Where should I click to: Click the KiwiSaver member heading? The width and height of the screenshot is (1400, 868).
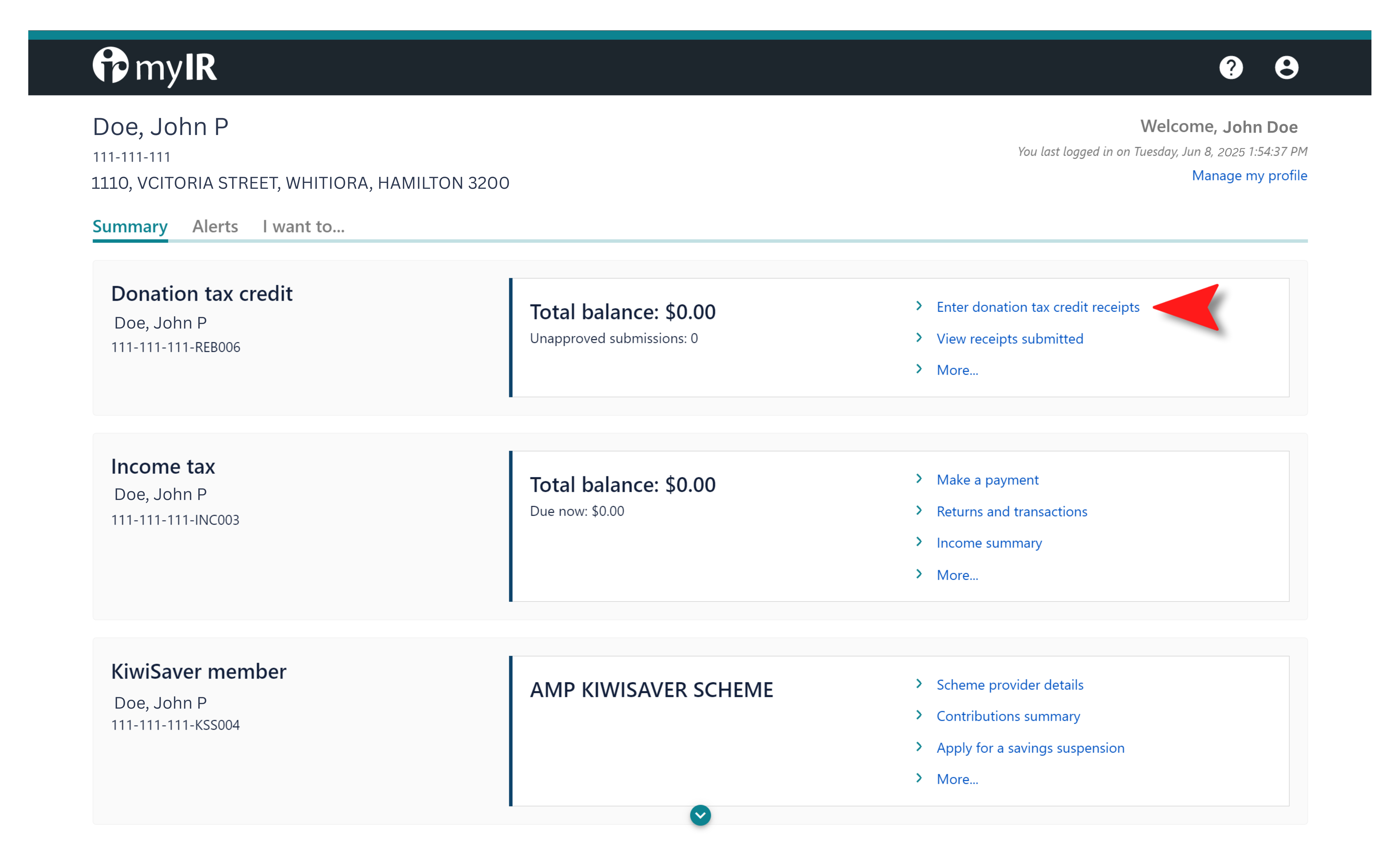[198, 671]
